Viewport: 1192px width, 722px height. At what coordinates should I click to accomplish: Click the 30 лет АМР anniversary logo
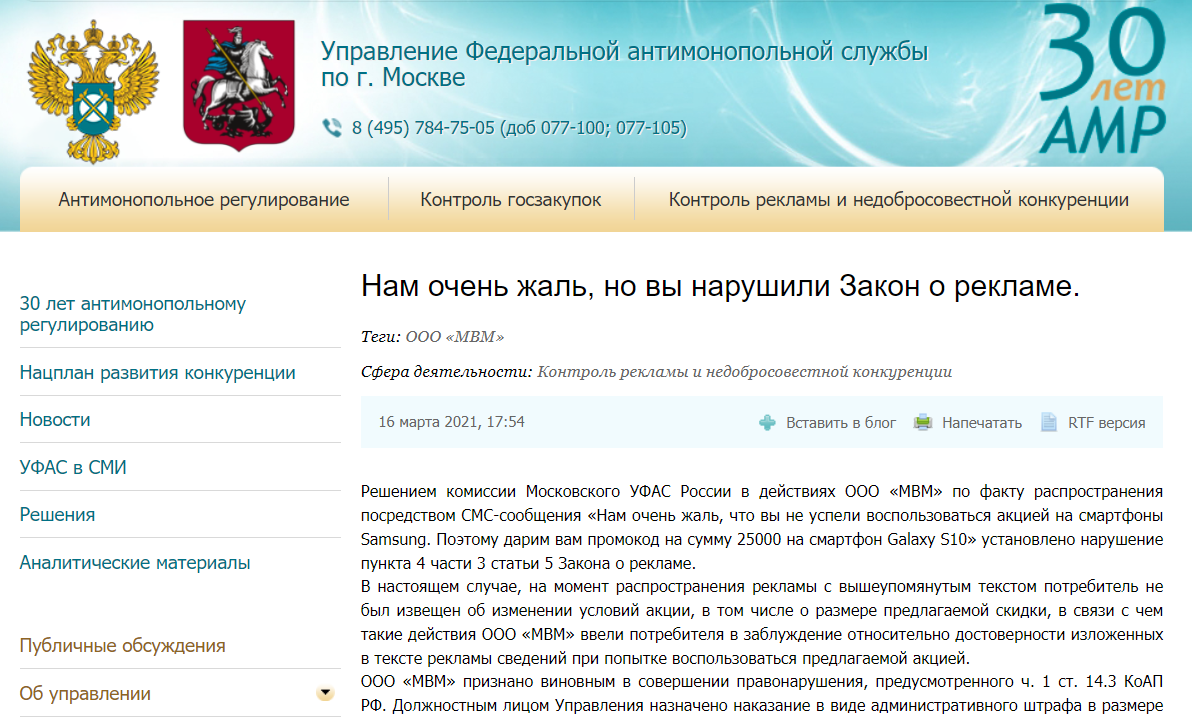pos(1102,79)
